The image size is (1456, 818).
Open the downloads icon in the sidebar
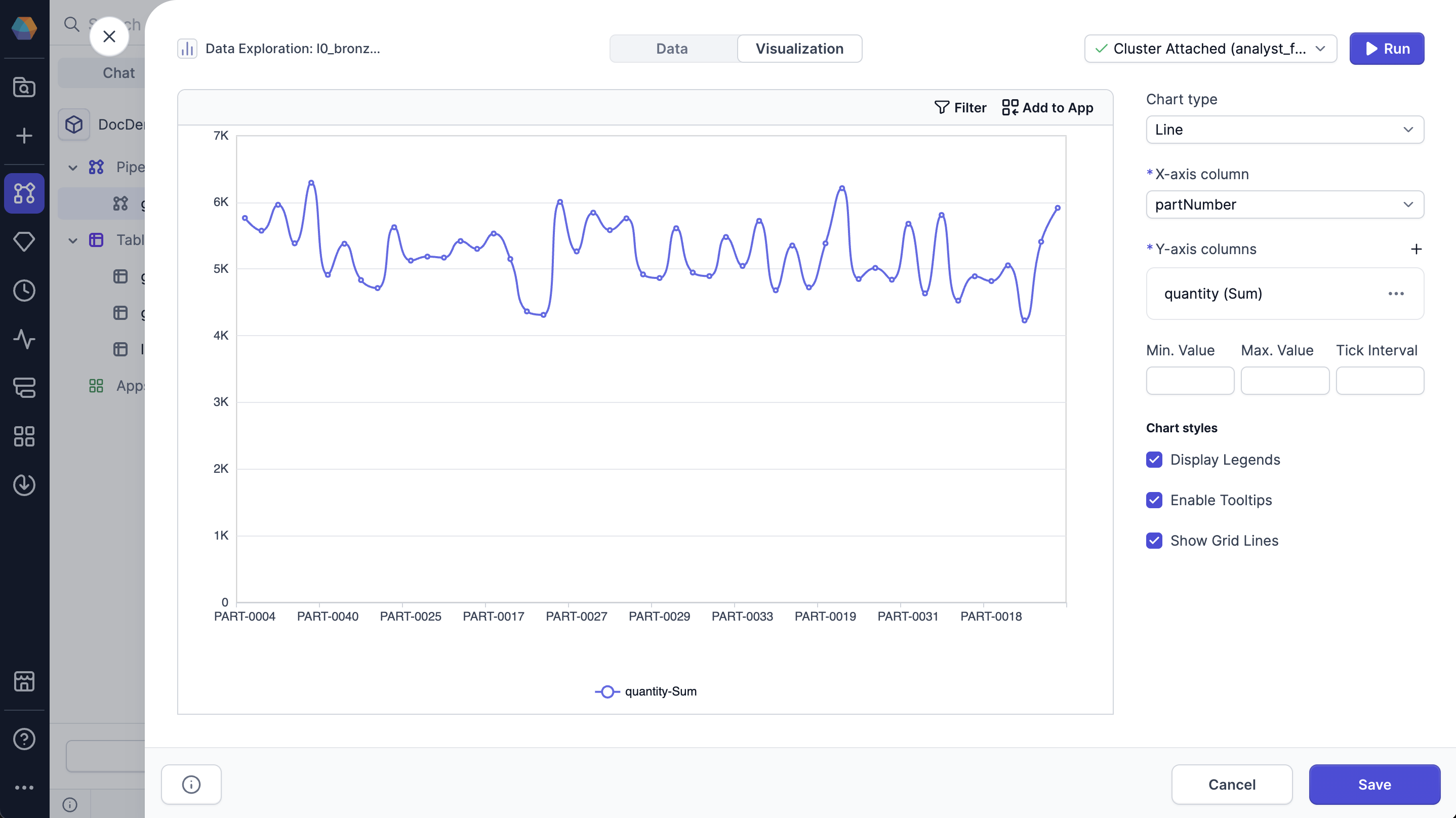(x=24, y=484)
